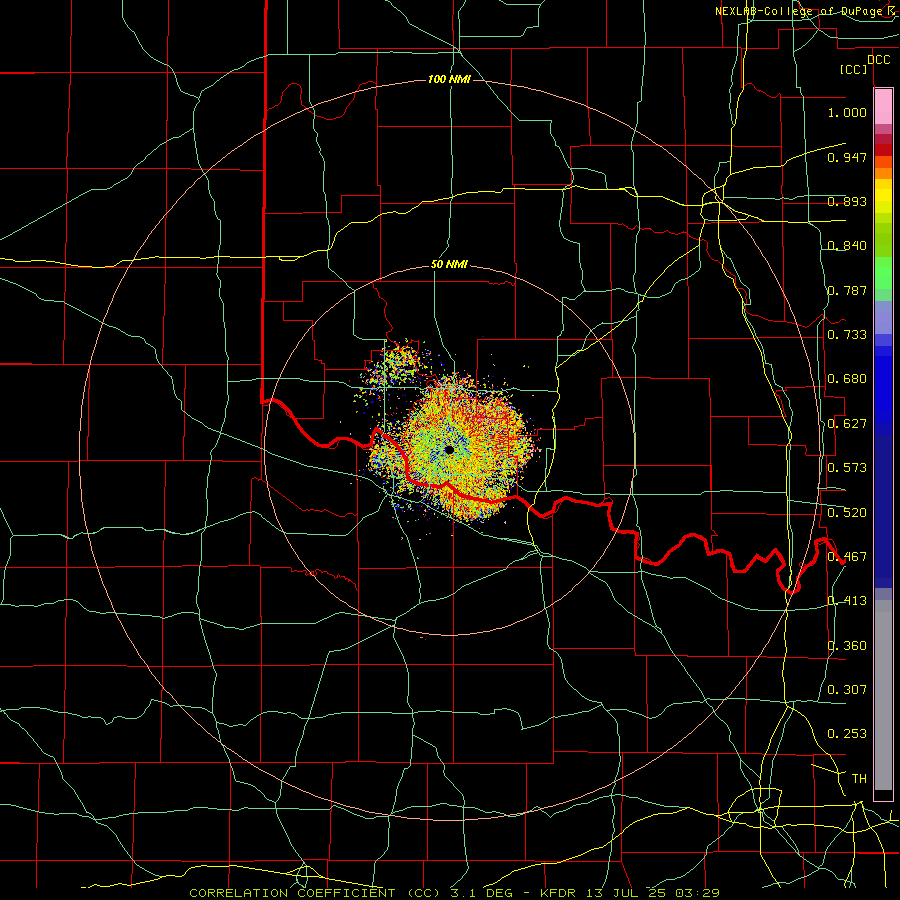
Task: Select the 0.307 legend value
Action: coord(847,690)
